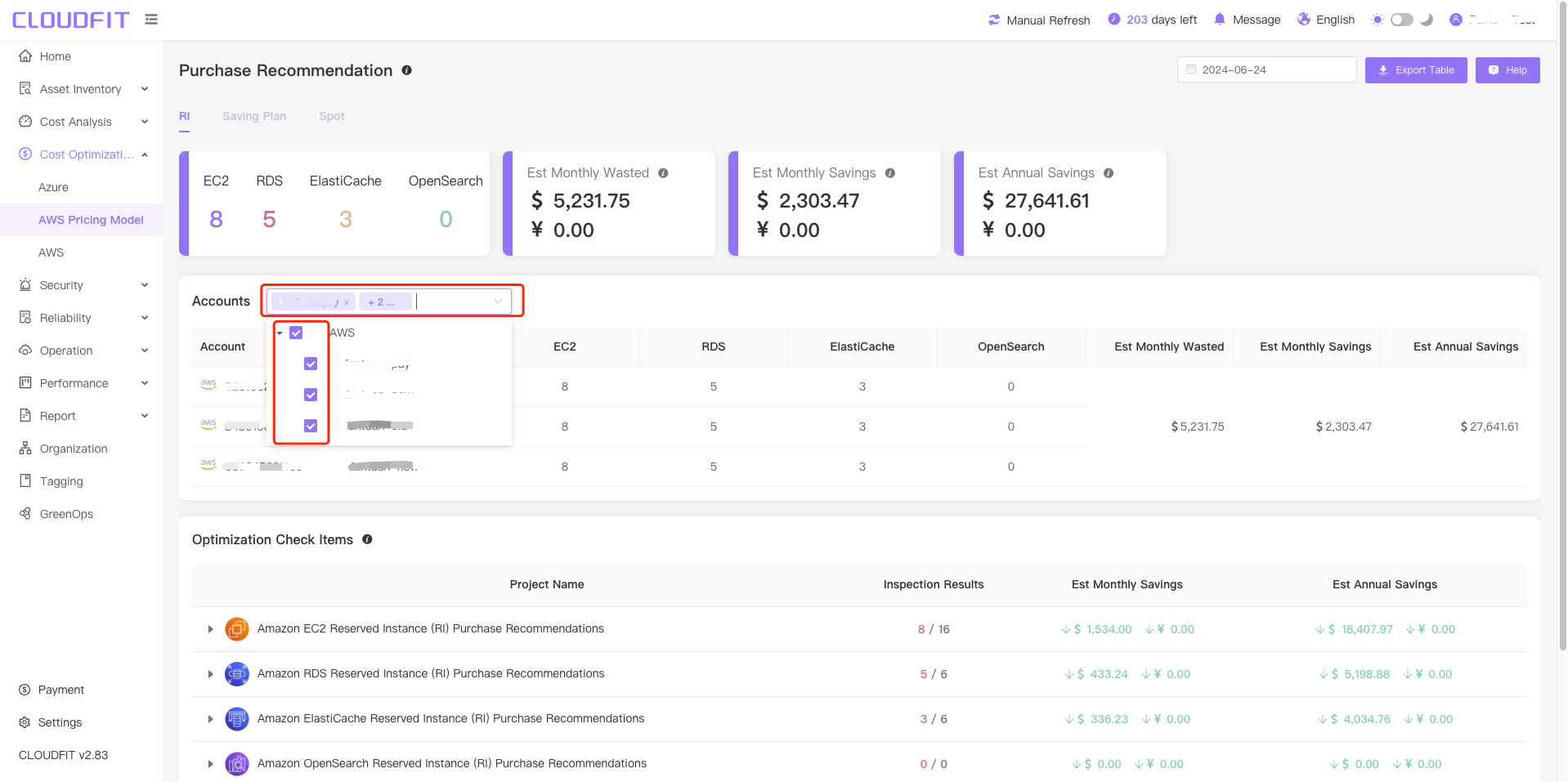
Task: Click the + 2 ... accounts tag
Action: [x=384, y=302]
